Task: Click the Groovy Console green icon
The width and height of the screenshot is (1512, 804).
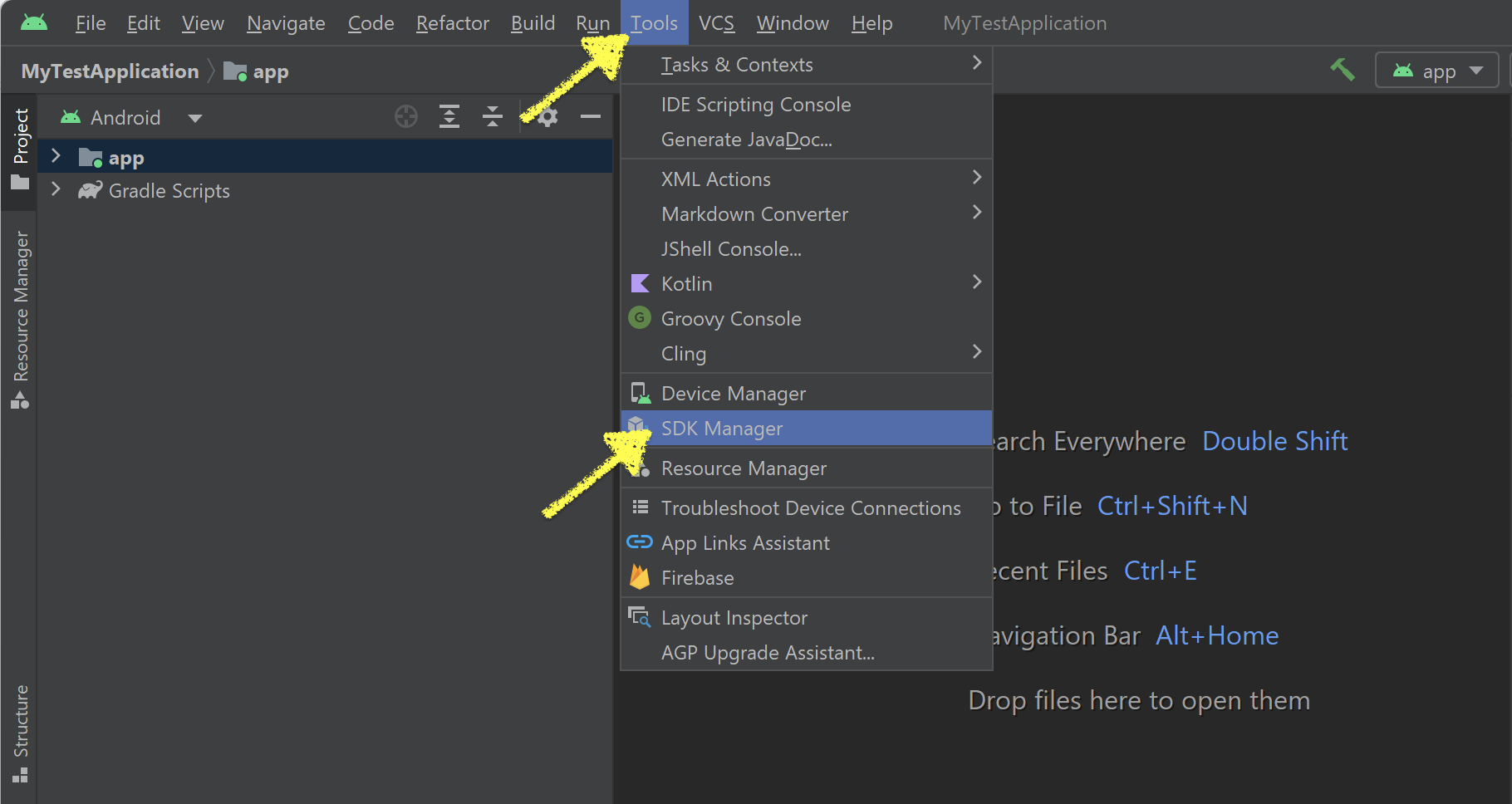Action: point(640,318)
